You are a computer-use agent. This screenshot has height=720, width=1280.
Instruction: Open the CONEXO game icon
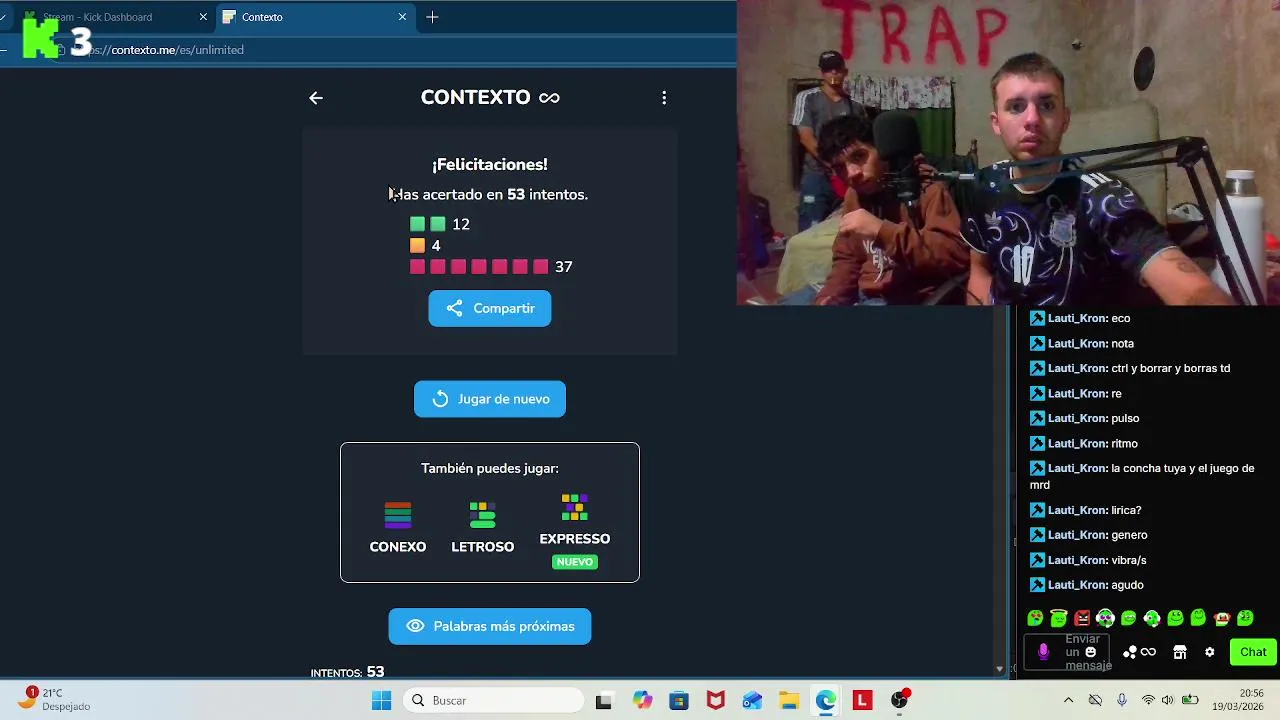click(x=398, y=515)
